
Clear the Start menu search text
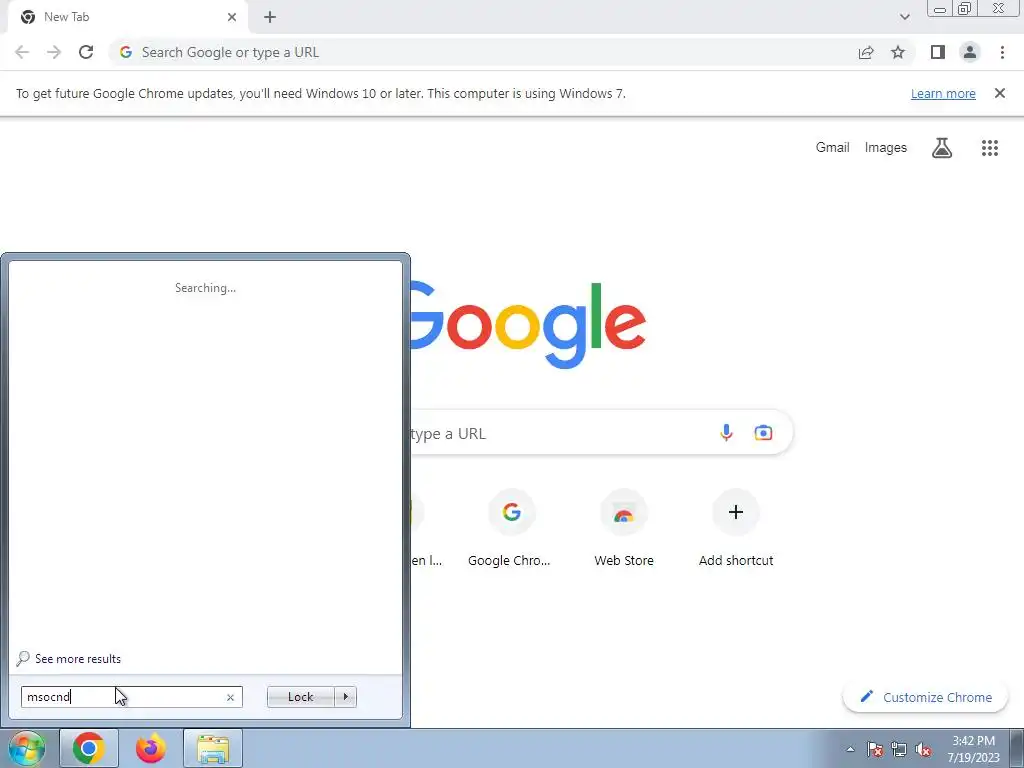[x=230, y=697]
